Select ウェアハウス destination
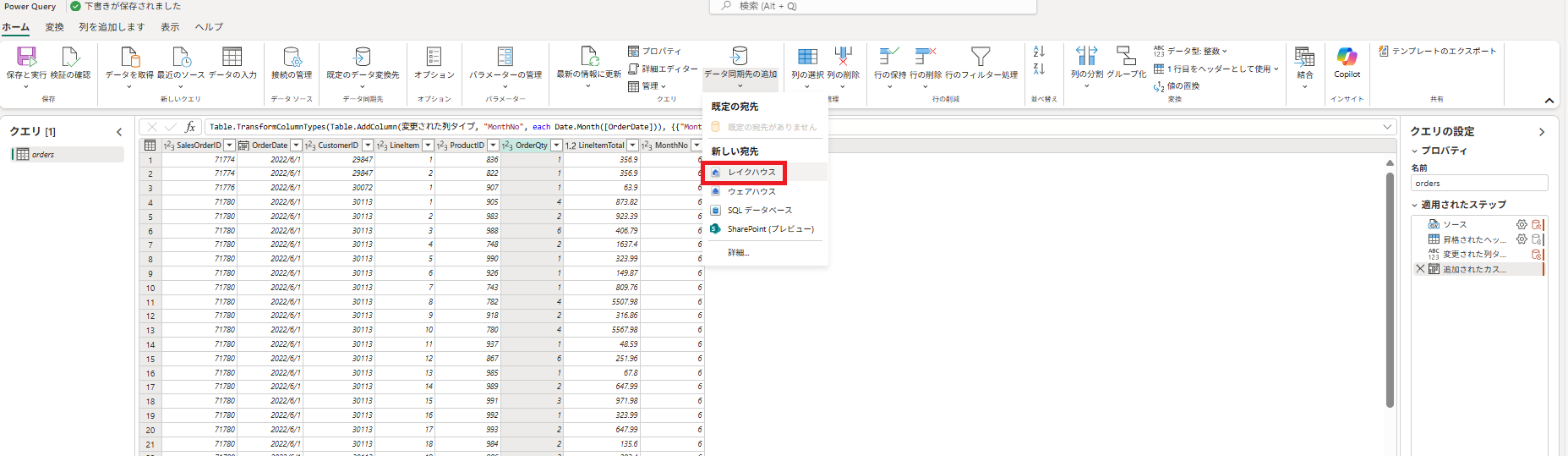1568x456 pixels. 765,192
